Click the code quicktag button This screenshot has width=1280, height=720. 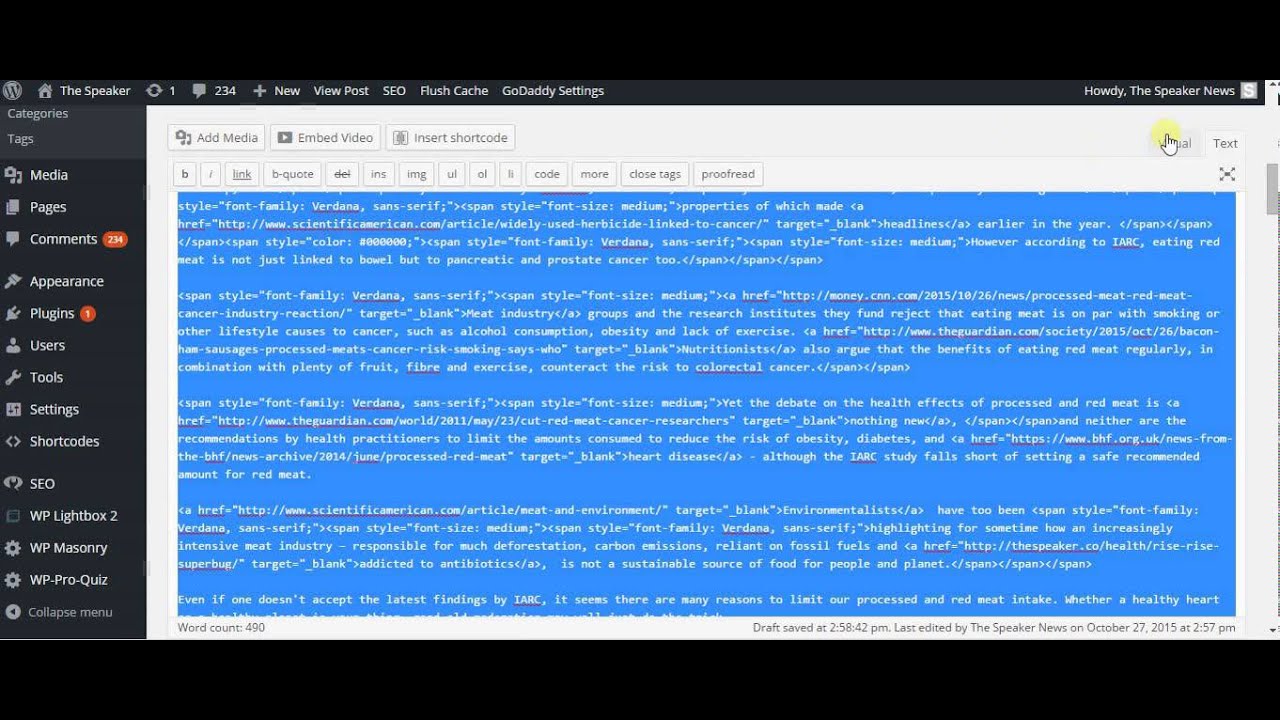(x=547, y=174)
